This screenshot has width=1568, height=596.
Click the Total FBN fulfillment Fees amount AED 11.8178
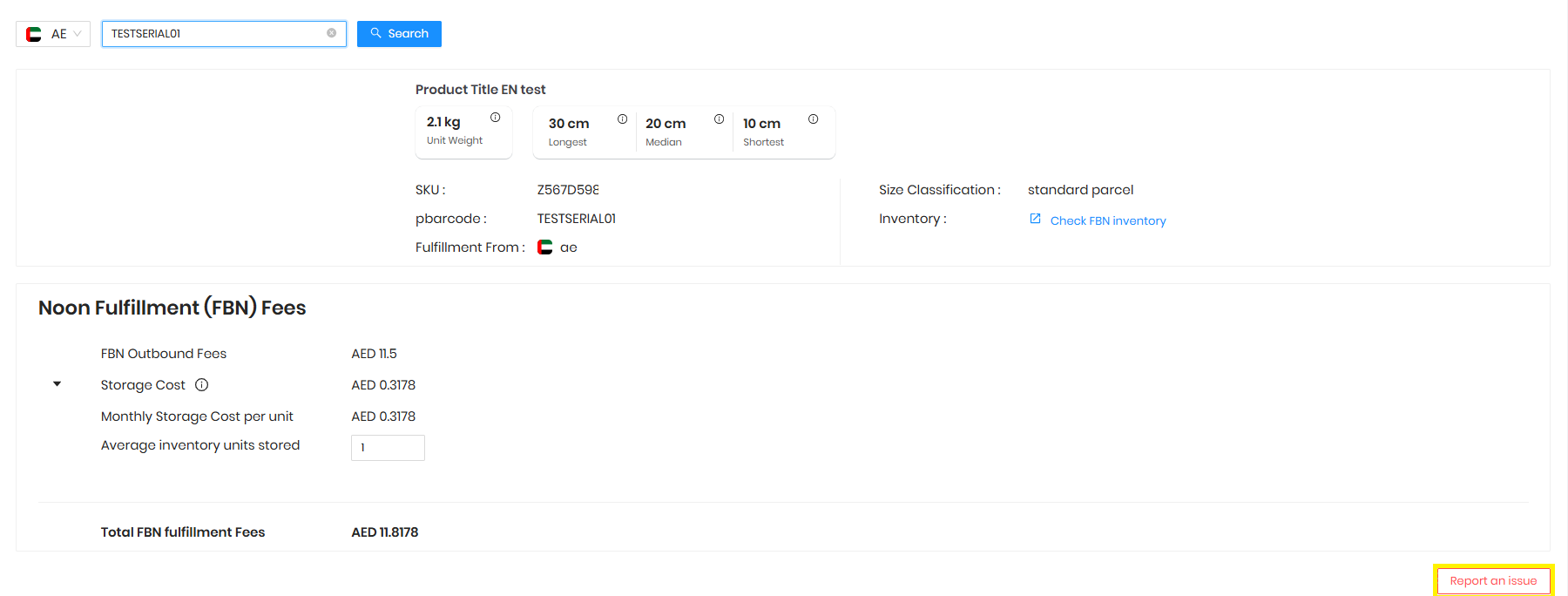click(x=385, y=532)
